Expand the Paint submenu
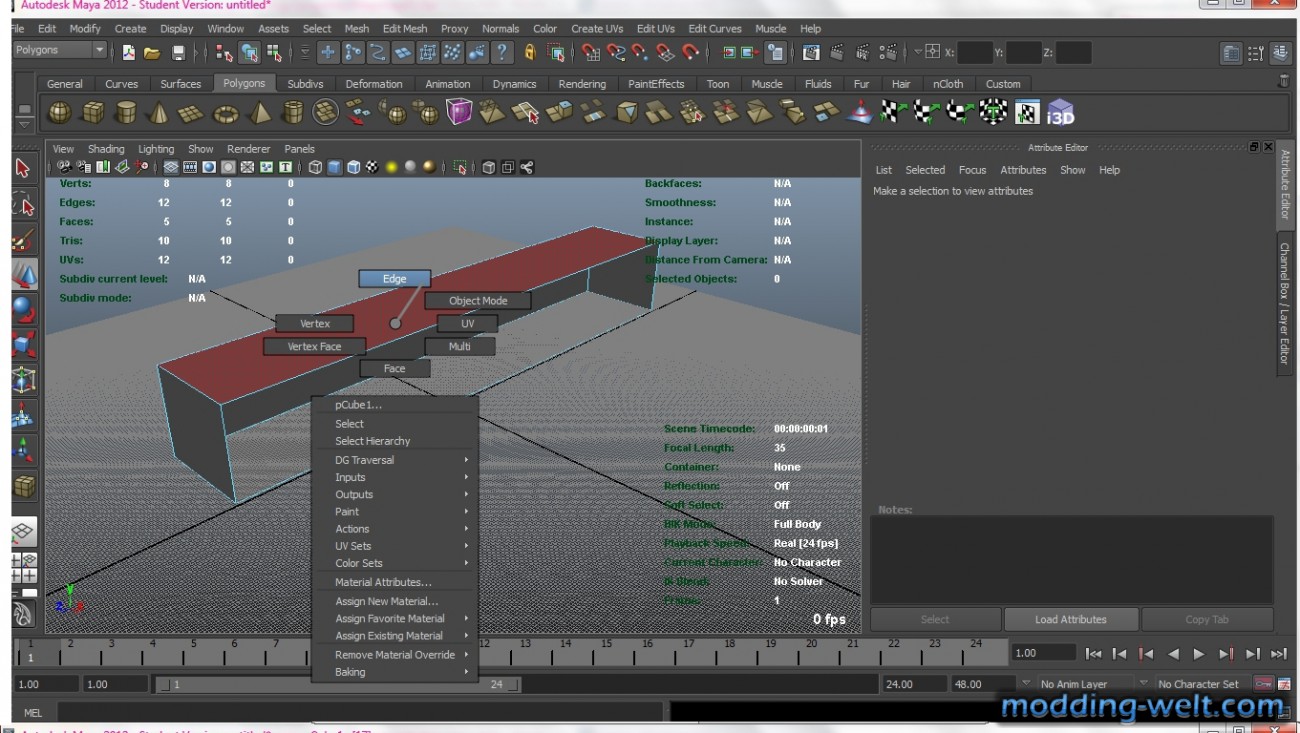Viewport: 1300px width, 733px height. coord(395,511)
